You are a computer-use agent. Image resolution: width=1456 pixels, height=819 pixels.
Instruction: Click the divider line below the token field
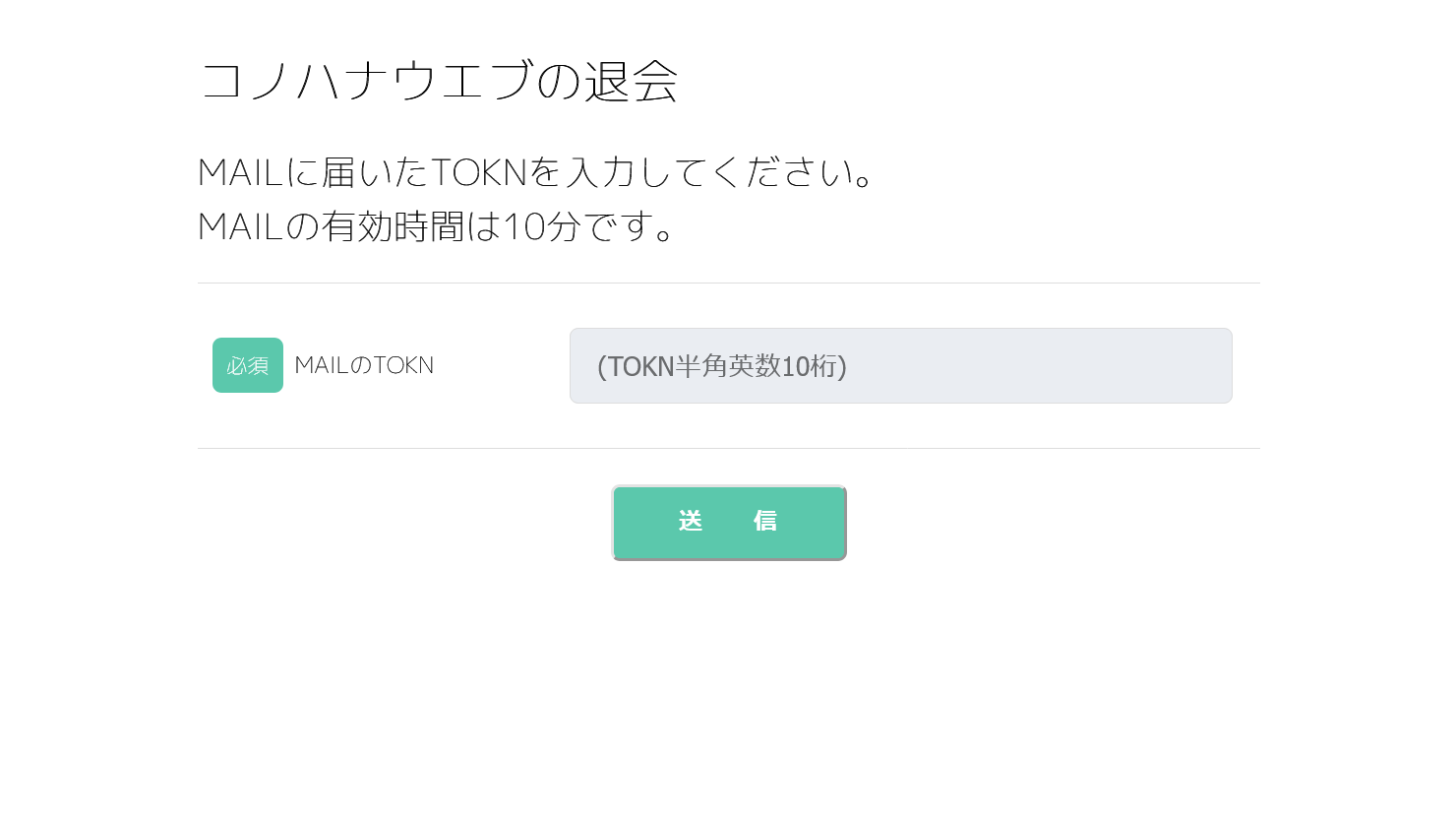click(x=728, y=449)
